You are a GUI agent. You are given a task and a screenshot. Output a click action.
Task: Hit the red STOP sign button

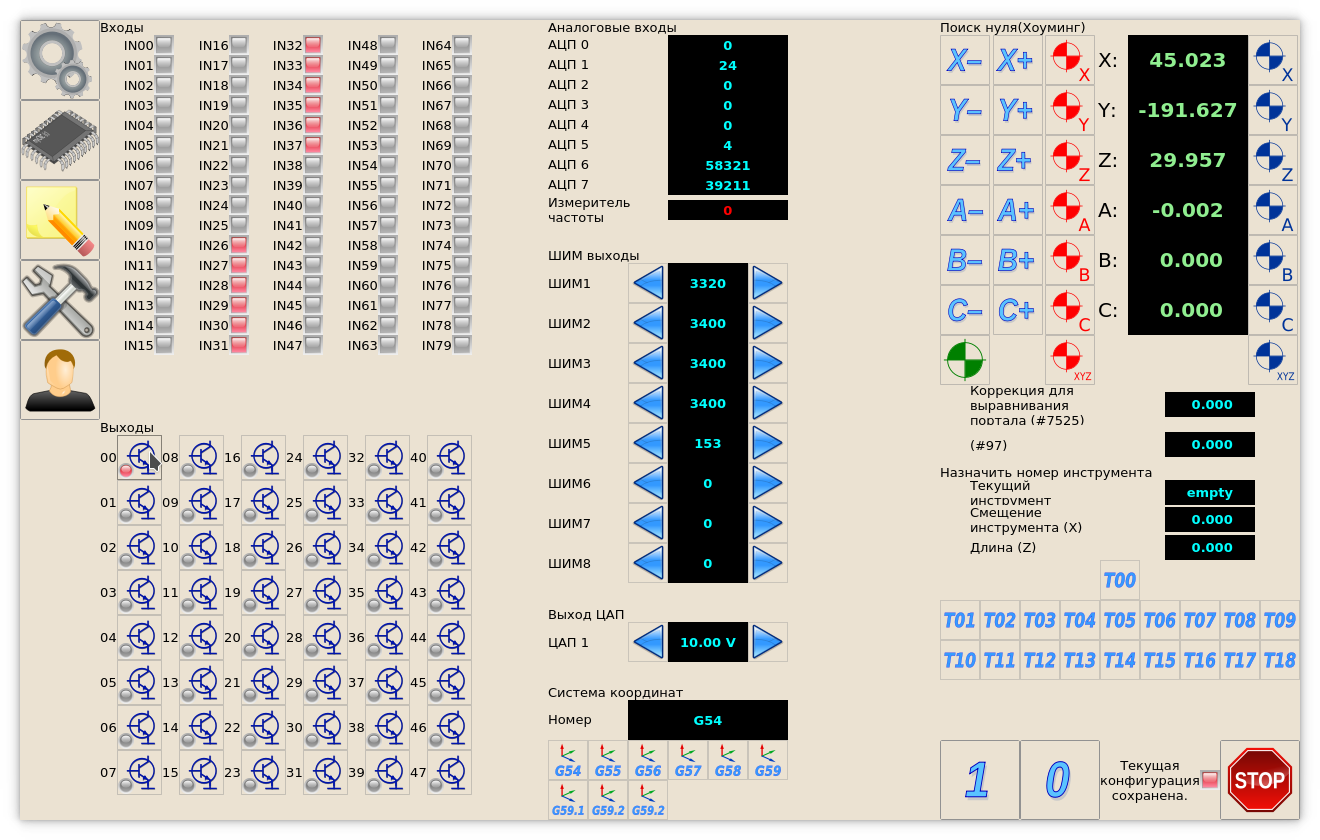point(1260,780)
